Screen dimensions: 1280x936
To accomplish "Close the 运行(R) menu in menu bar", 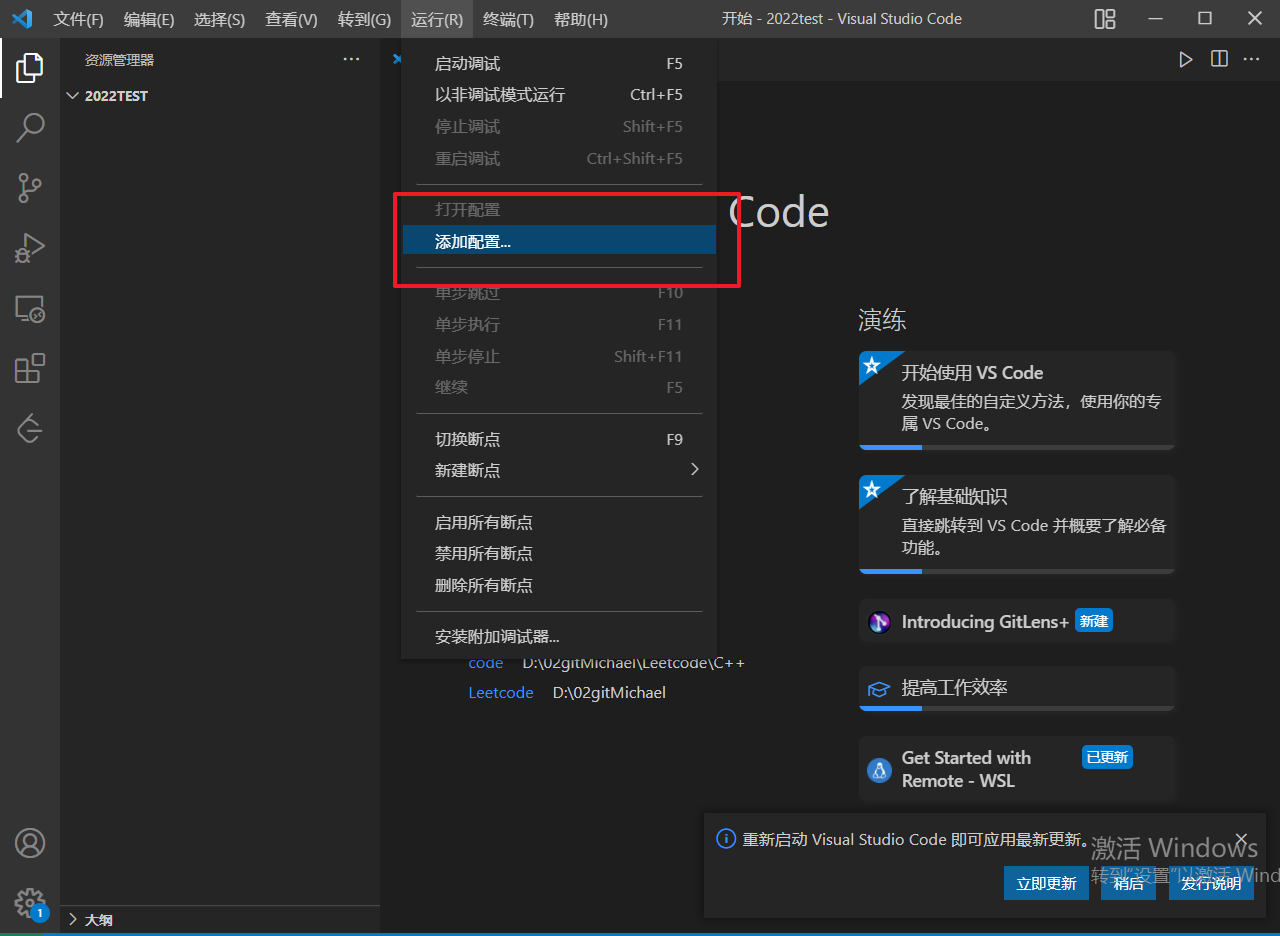I will (437, 19).
